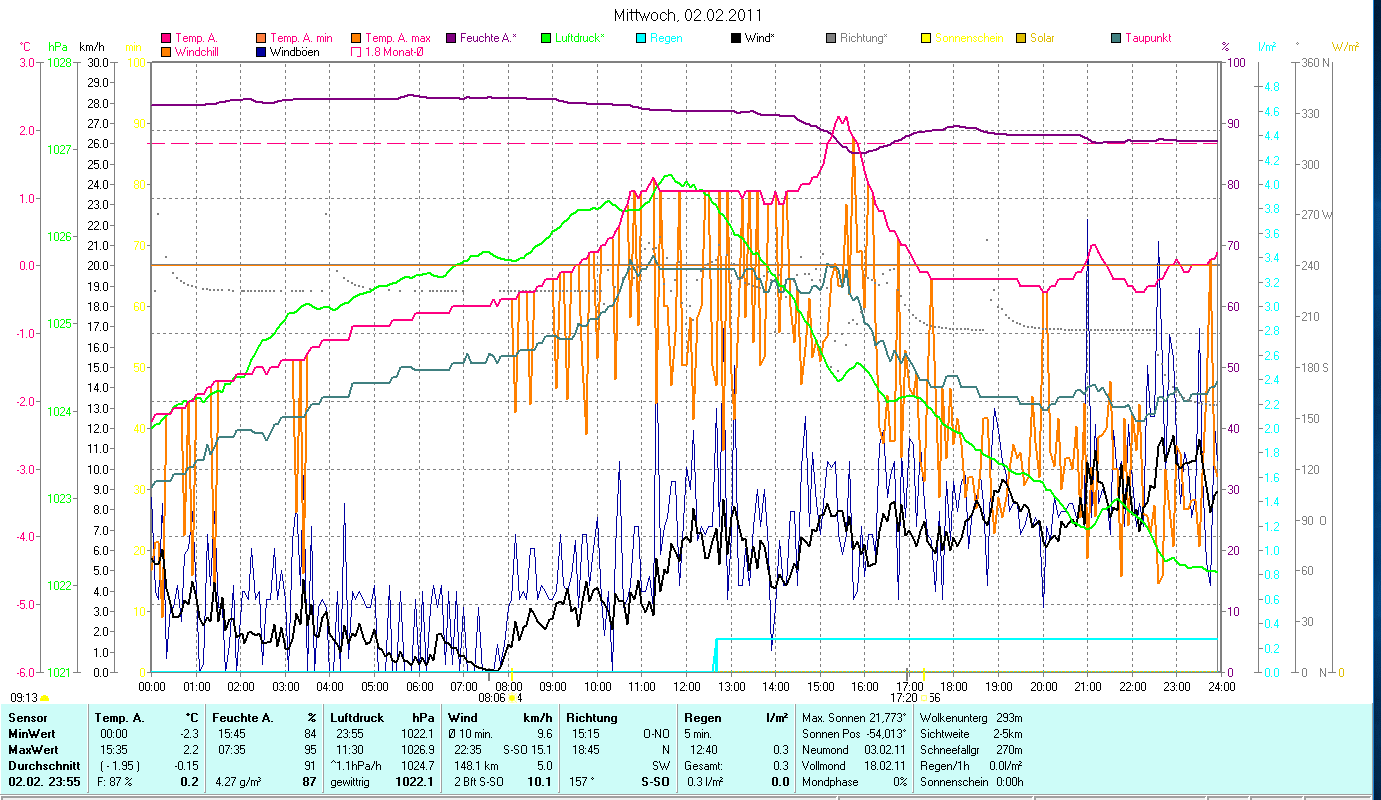Click the orange Windchill legend square
Viewport: 1381px width, 800px height.
[166, 52]
